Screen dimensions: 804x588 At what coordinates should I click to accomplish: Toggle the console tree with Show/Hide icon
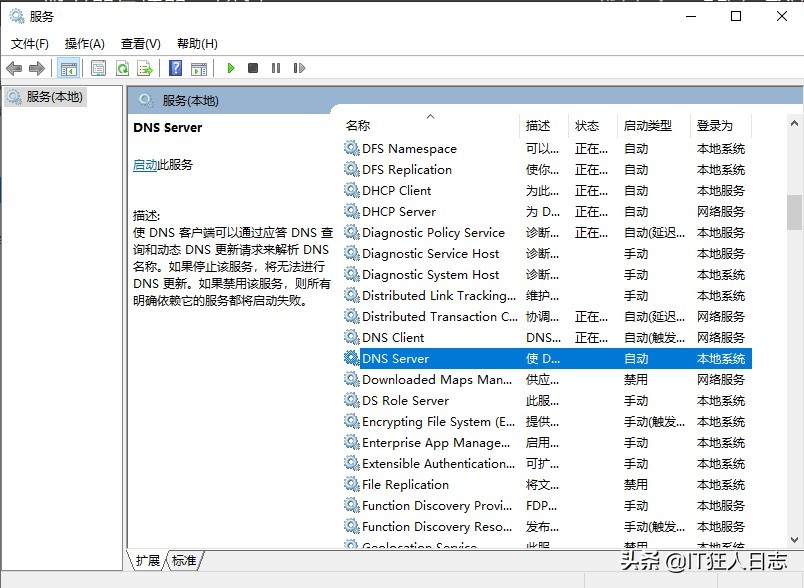click(68, 68)
